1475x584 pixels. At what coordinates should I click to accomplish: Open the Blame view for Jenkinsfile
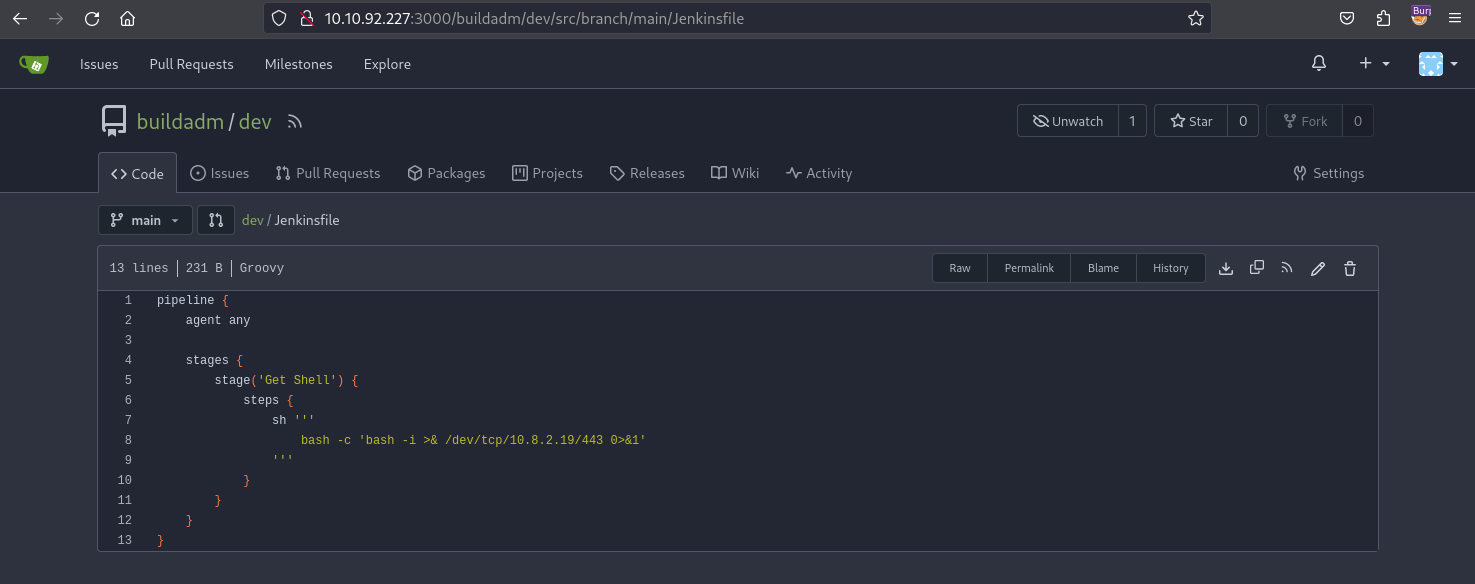[1103, 268]
